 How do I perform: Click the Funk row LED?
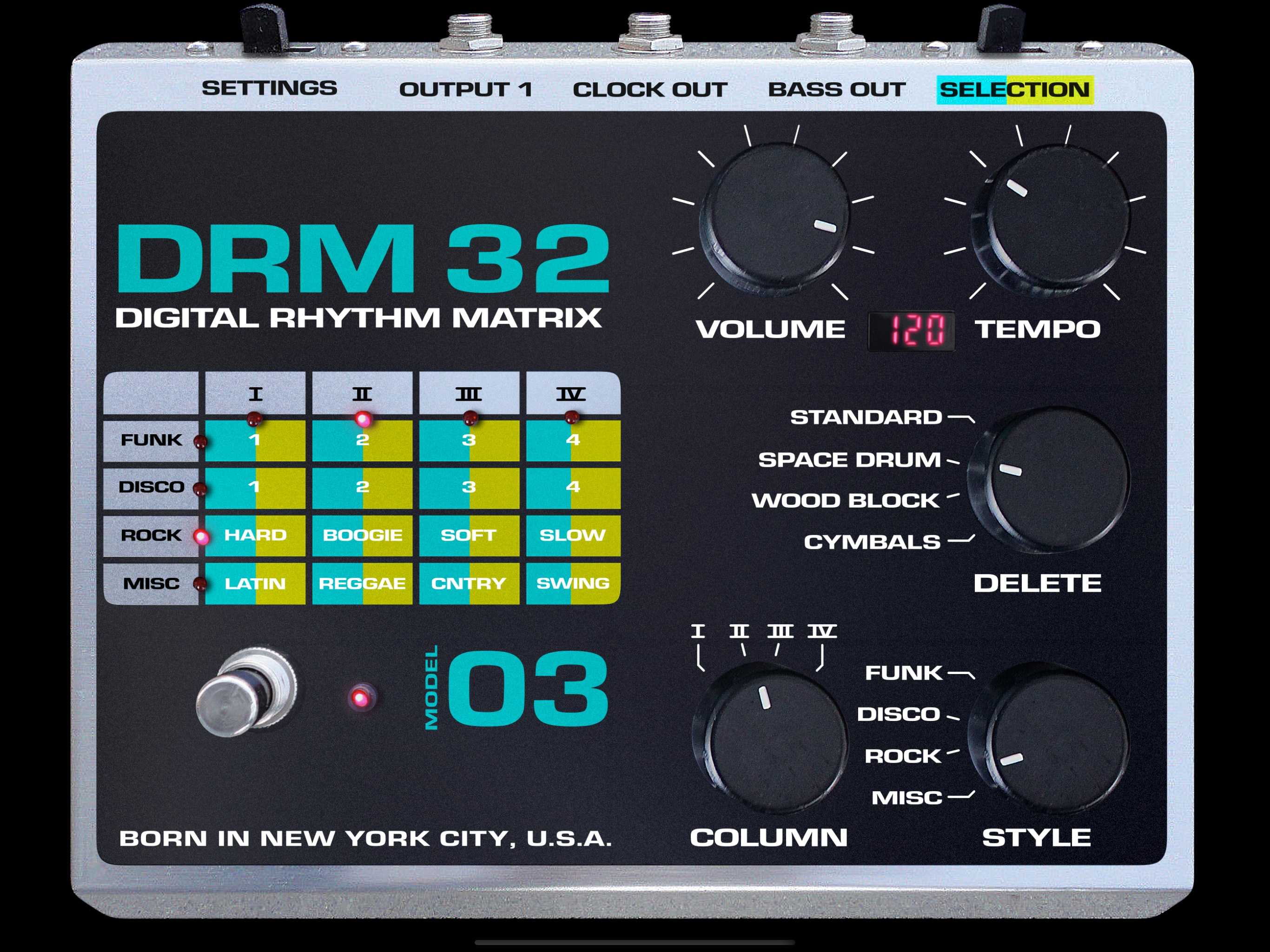200,442
